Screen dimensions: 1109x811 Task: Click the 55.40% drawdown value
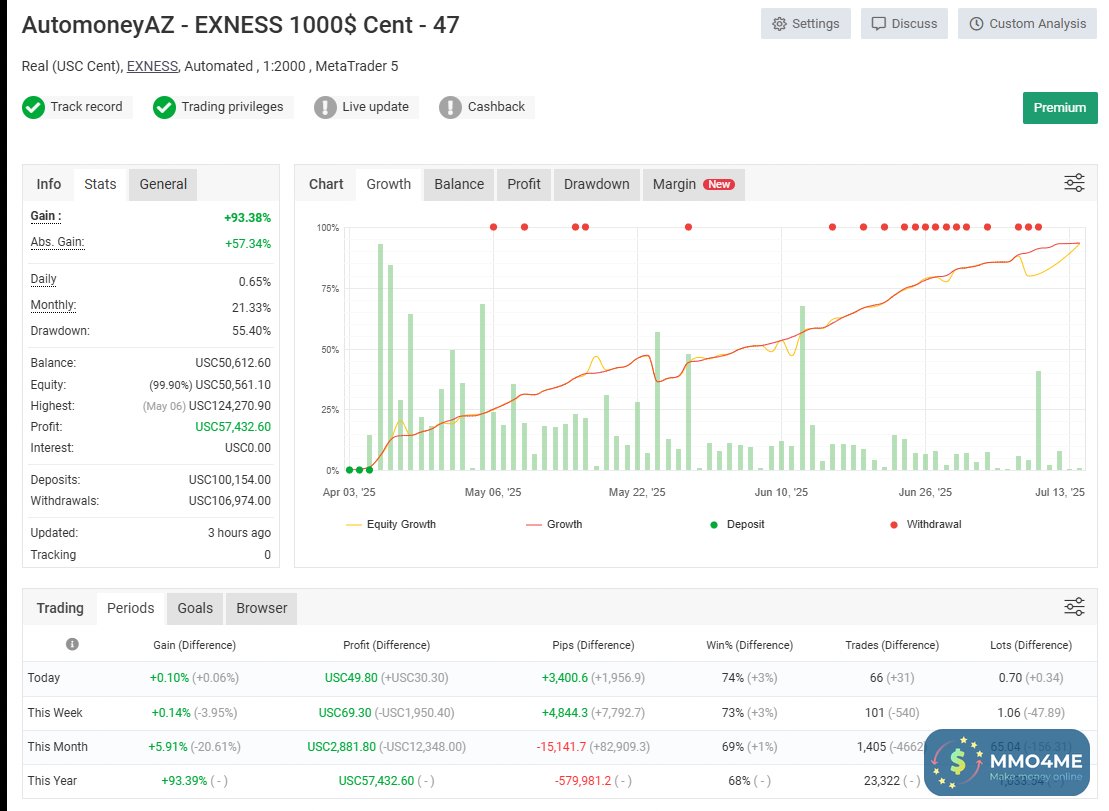pyautogui.click(x=251, y=331)
